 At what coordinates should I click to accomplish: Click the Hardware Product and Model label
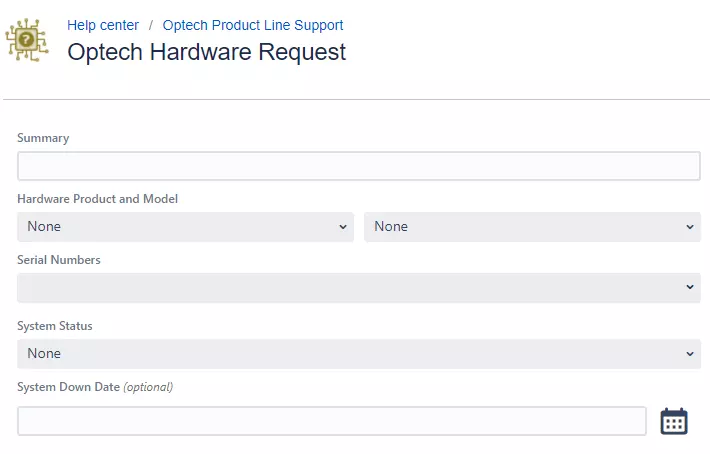pos(97,199)
